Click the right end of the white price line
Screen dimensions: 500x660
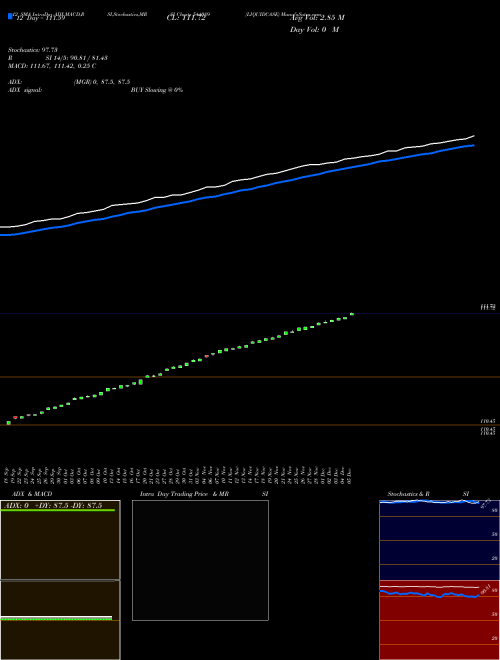click(x=473, y=136)
